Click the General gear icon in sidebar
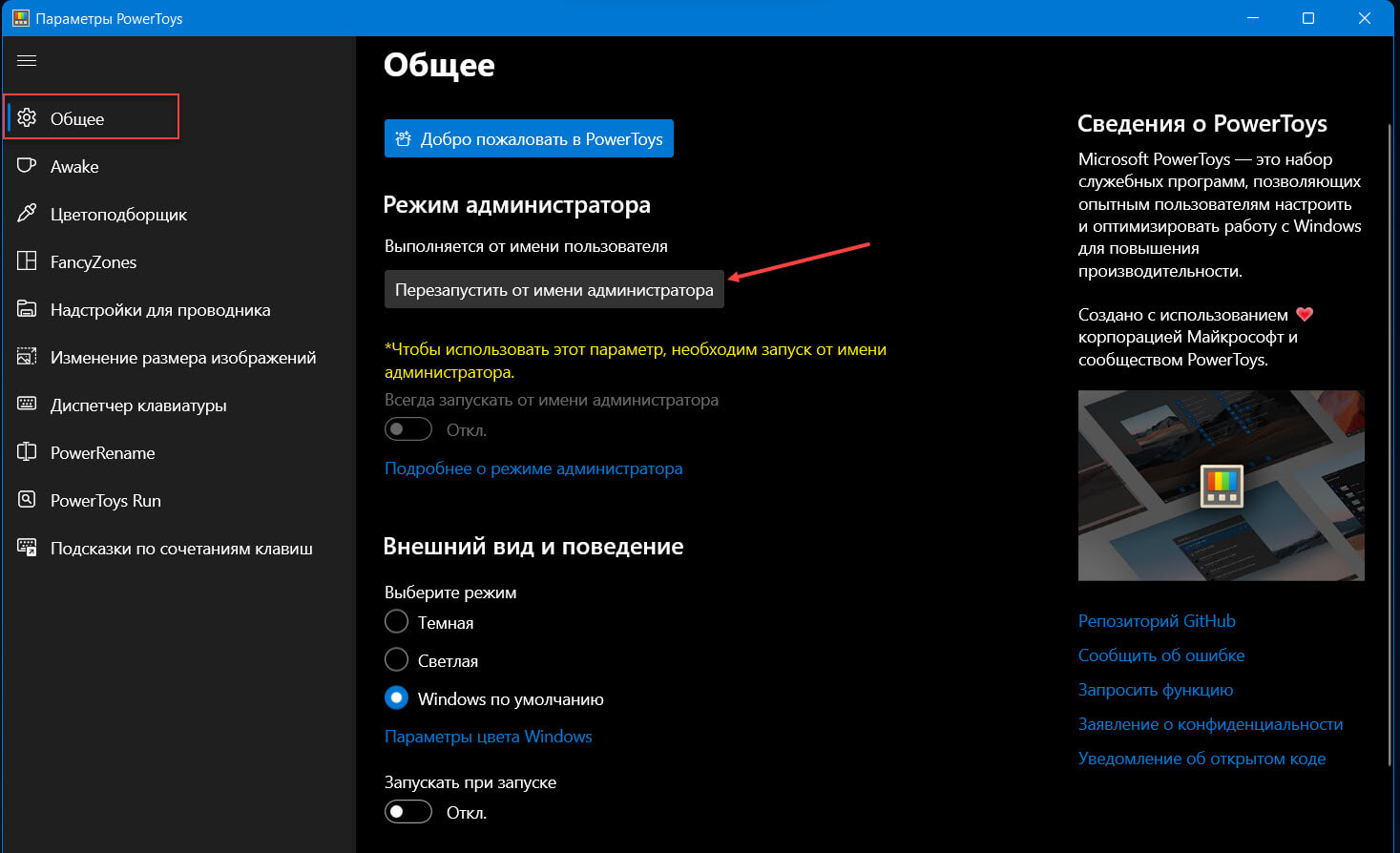 (x=27, y=117)
